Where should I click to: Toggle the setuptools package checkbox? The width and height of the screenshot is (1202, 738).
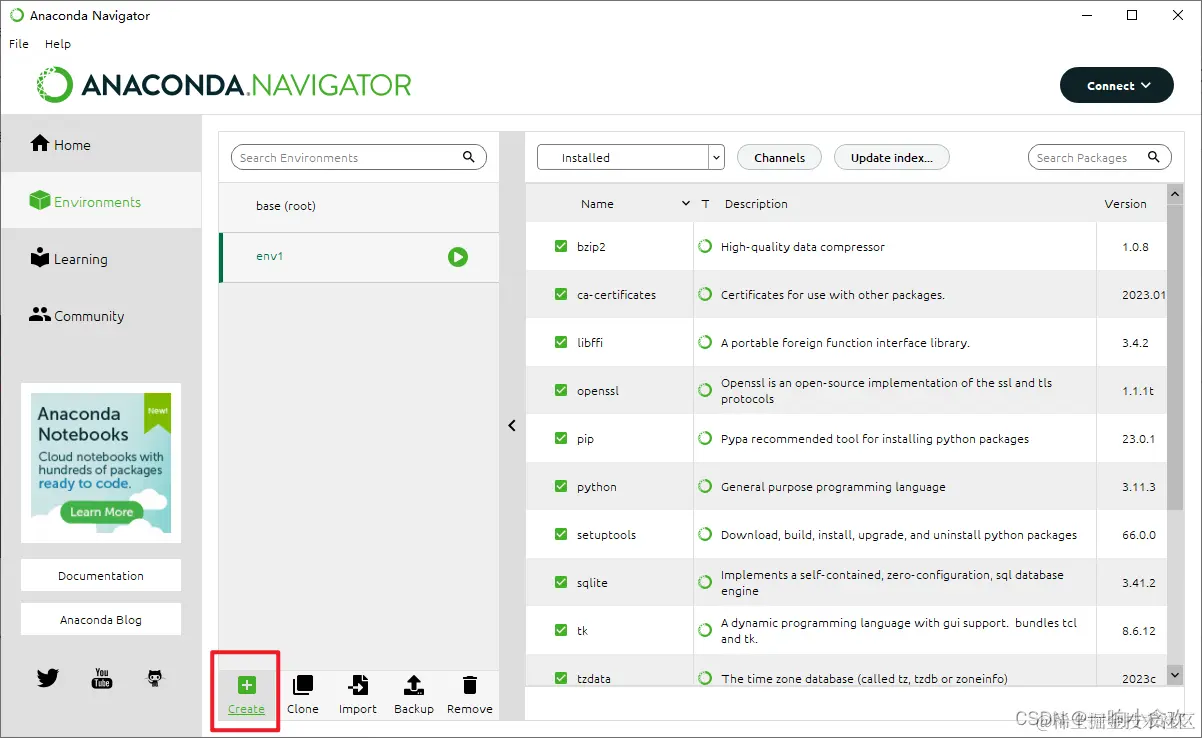561,534
